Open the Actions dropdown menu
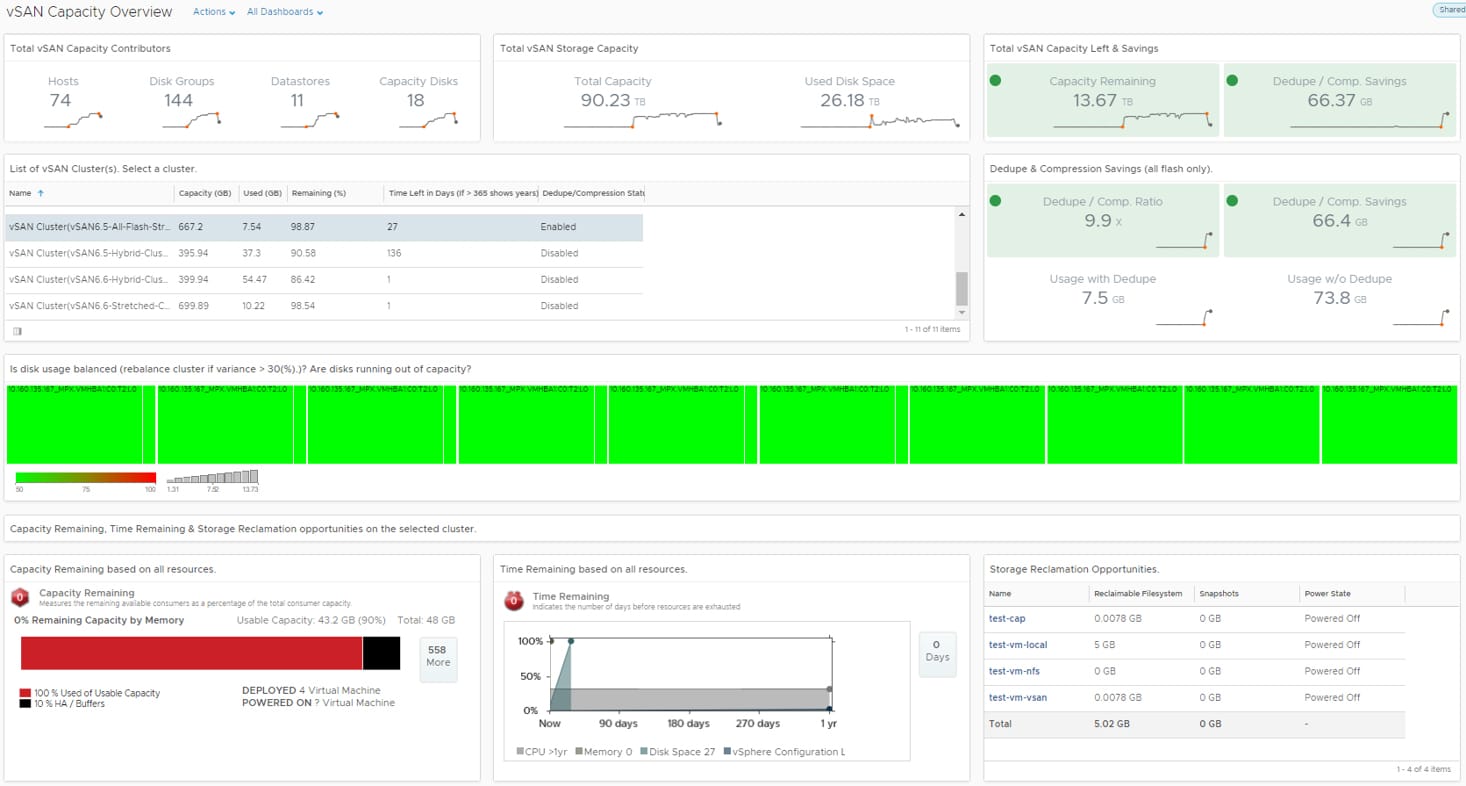This screenshot has width=1466, height=786. coord(213,12)
